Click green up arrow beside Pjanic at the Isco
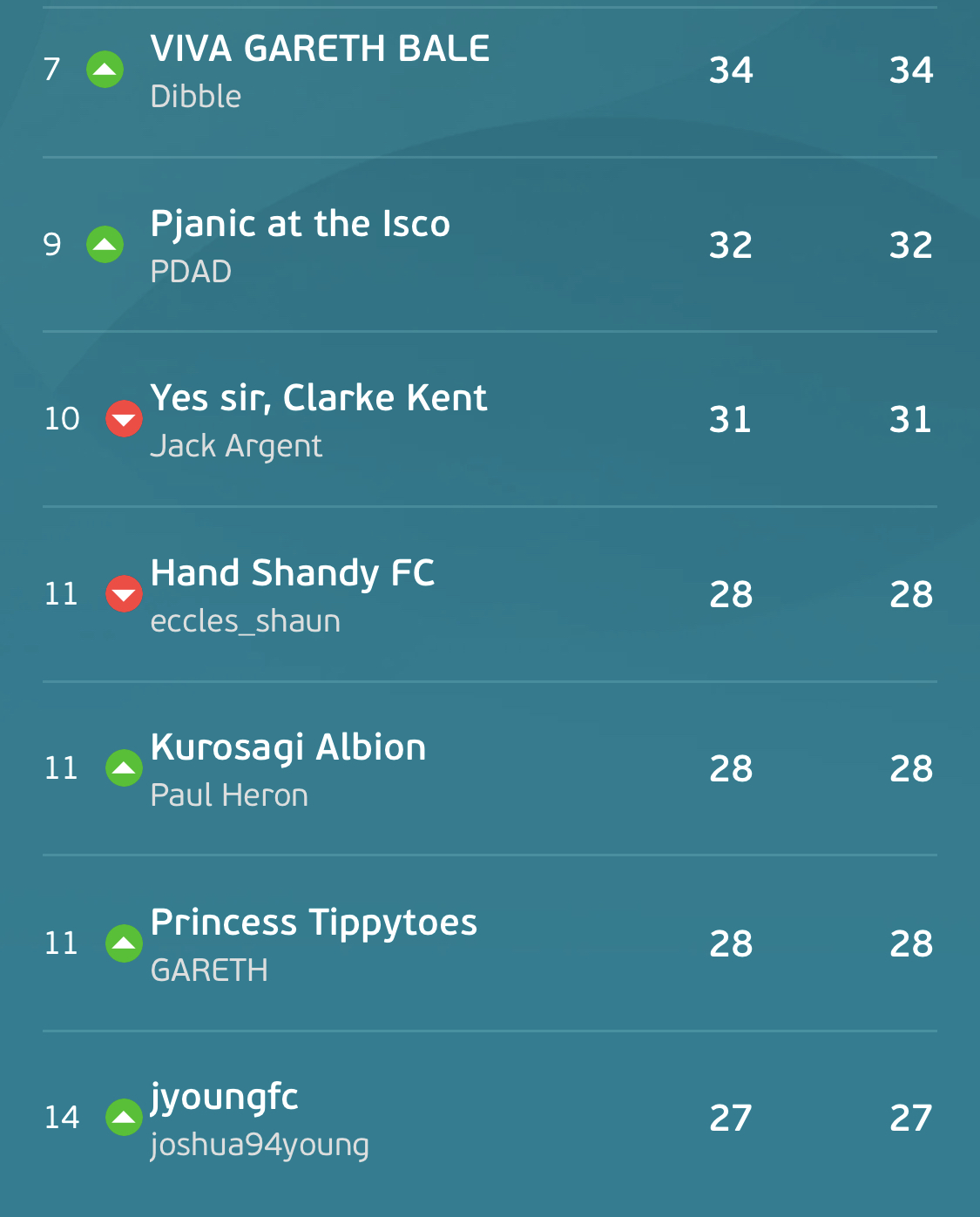980x1217 pixels. point(105,245)
